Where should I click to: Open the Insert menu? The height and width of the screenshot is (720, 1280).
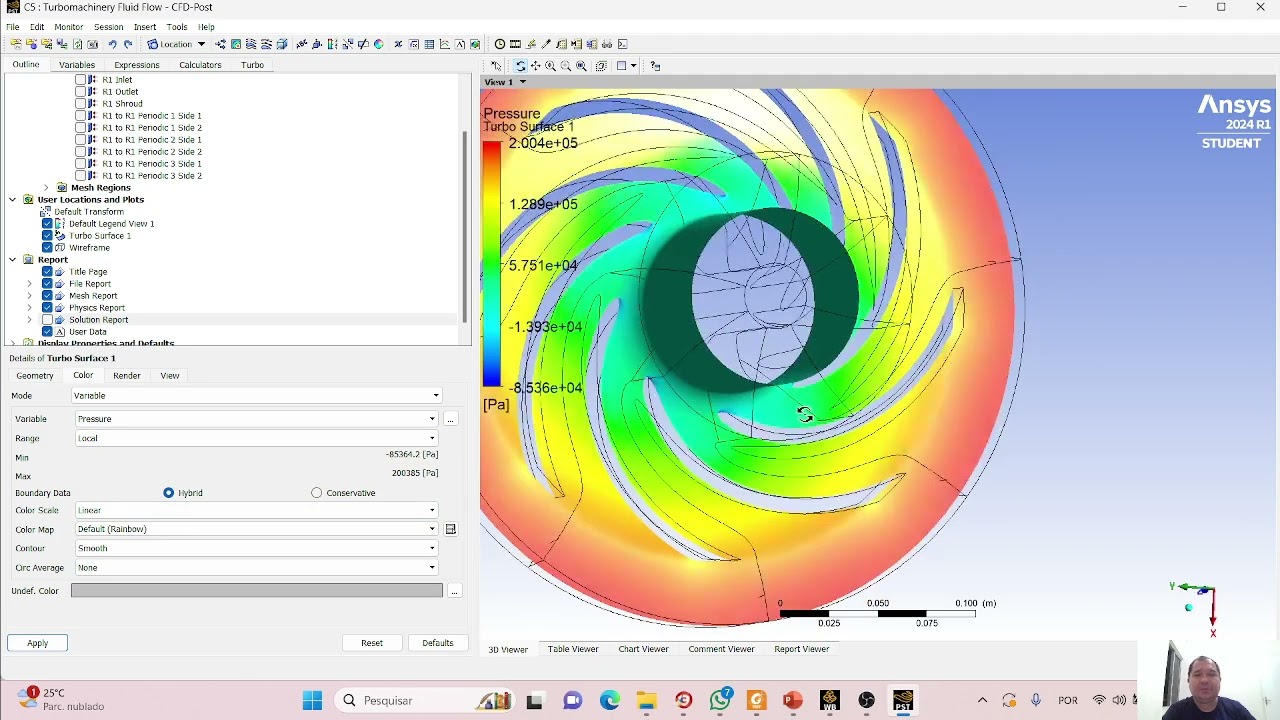point(145,27)
